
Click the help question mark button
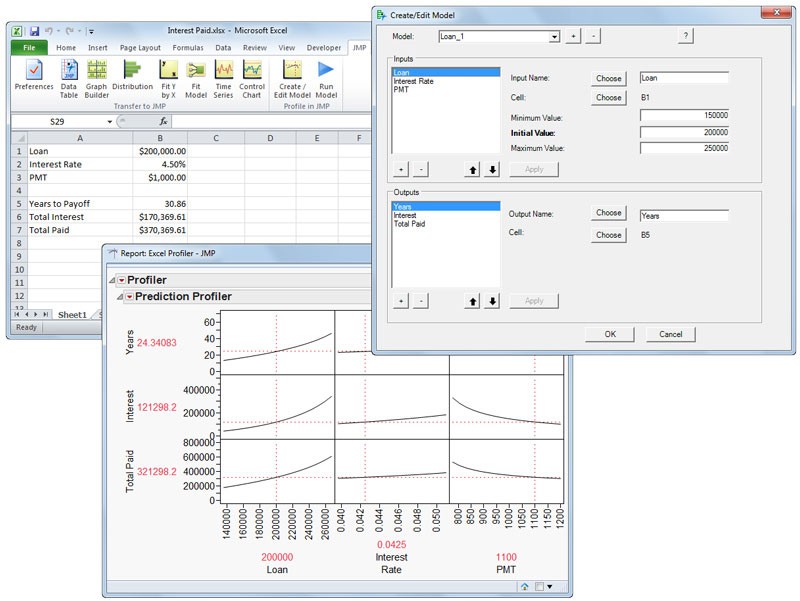pyautogui.click(x=685, y=36)
